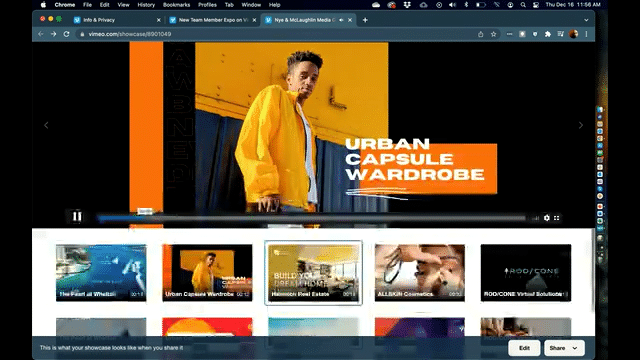Expand the tab search chevron
The image size is (640, 360).
586,20
